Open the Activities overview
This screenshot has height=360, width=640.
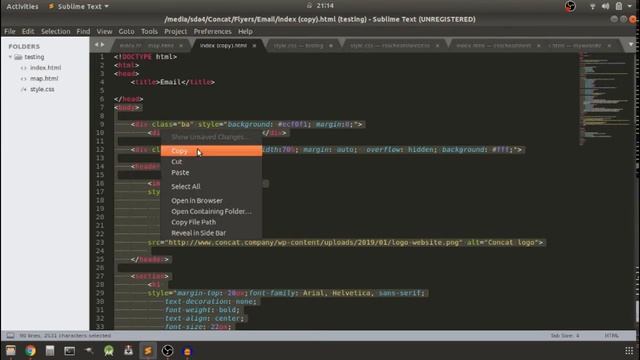(22, 7)
